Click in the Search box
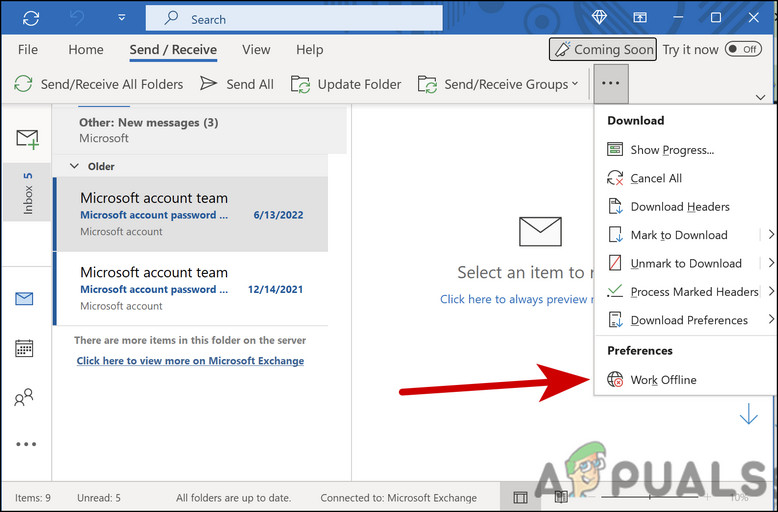This screenshot has height=512, width=778. coord(294,19)
